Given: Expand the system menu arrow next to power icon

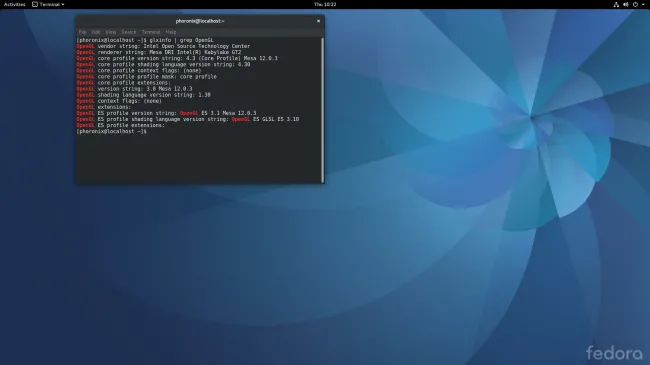Looking at the screenshot, I should coord(643,5).
